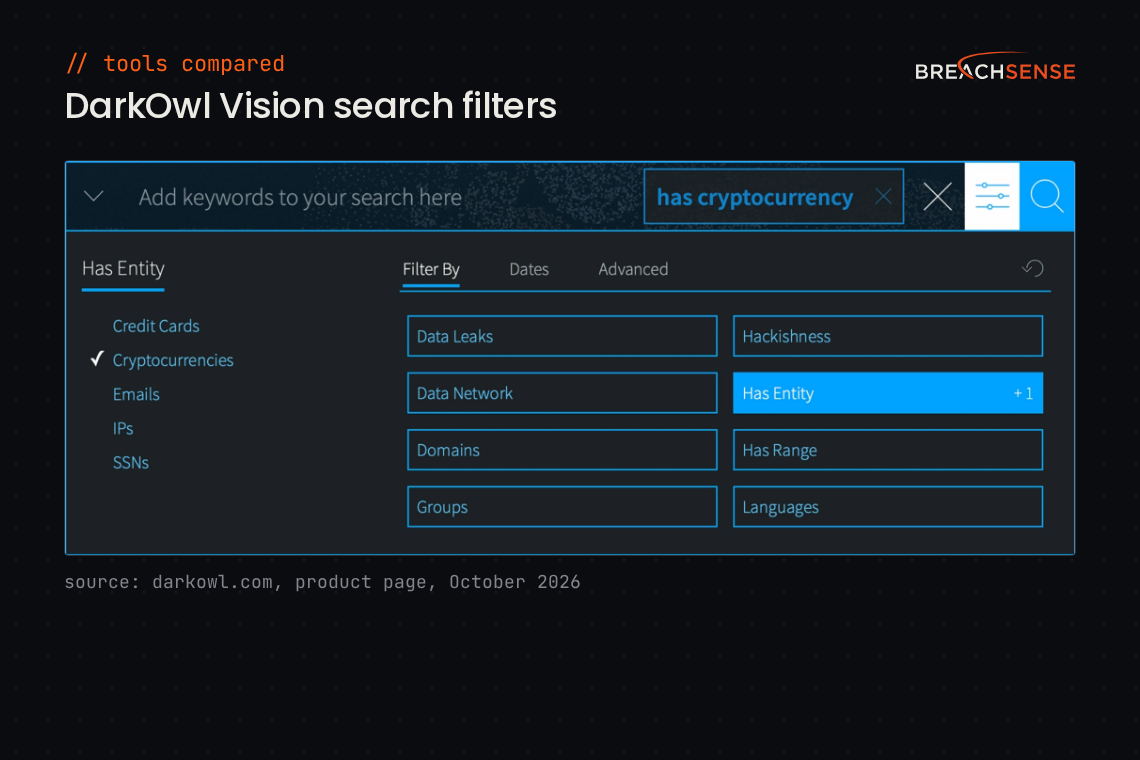
Task: Reset filters with the undo arrow icon
Action: [1032, 268]
